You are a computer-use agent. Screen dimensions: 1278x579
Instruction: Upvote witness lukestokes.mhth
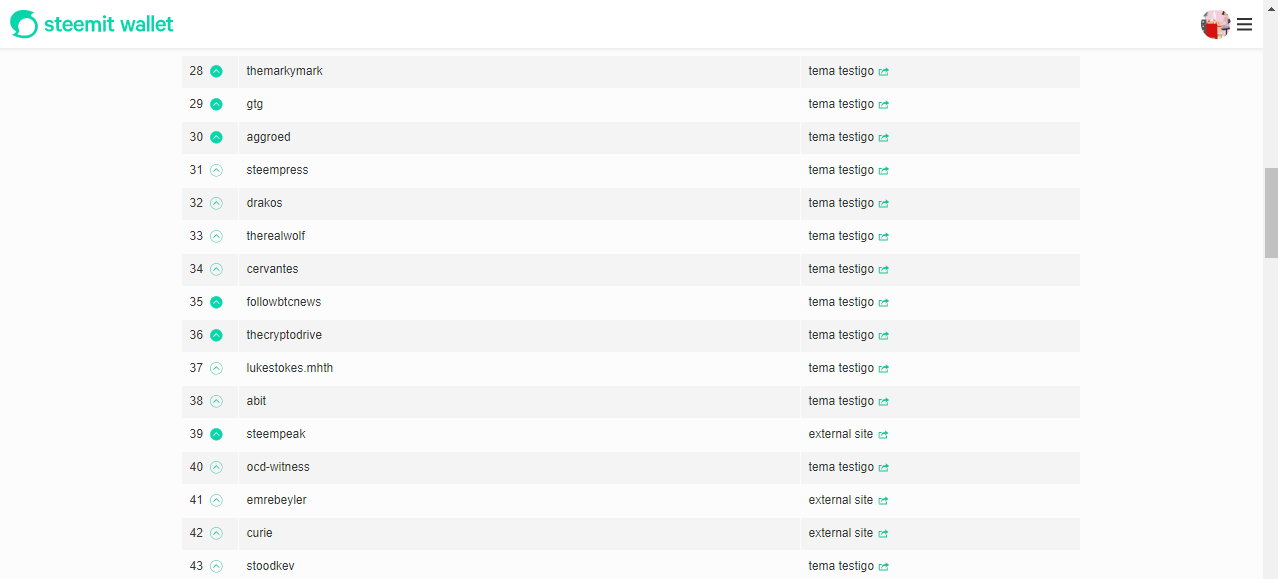click(x=216, y=368)
